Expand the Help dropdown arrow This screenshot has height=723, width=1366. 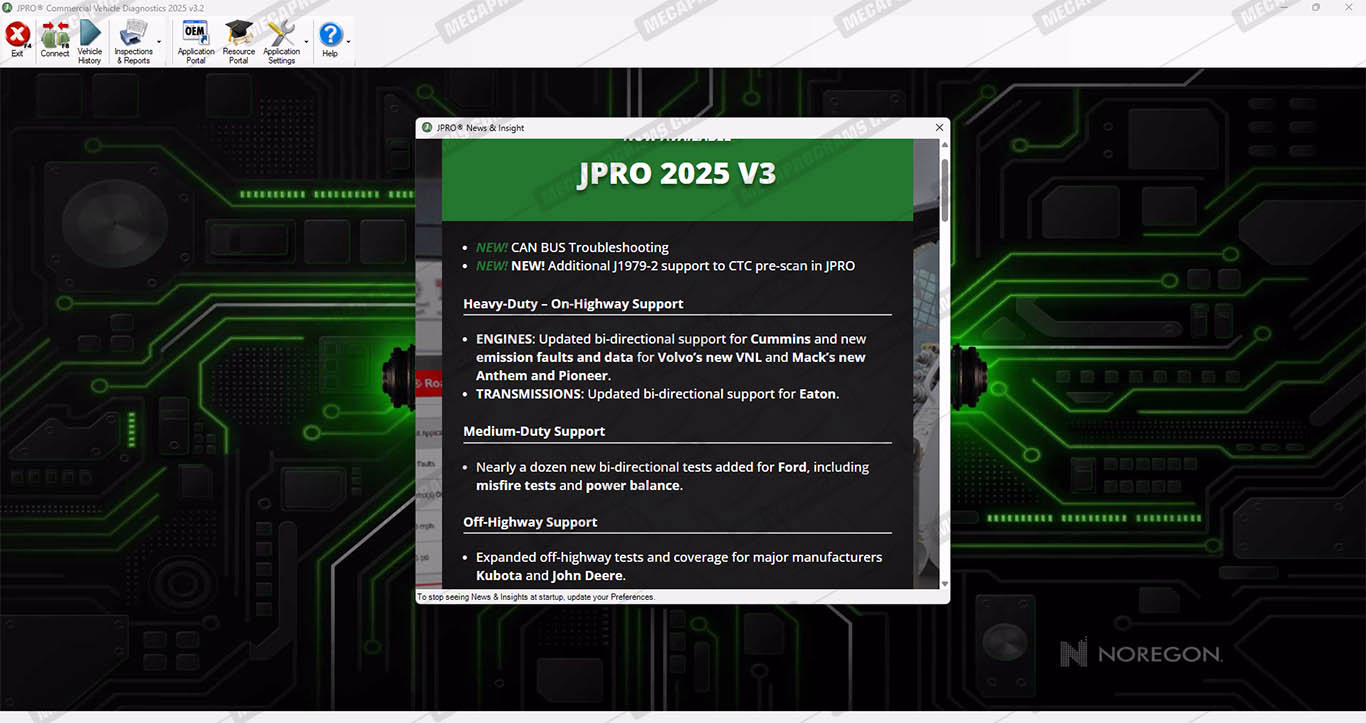348,42
